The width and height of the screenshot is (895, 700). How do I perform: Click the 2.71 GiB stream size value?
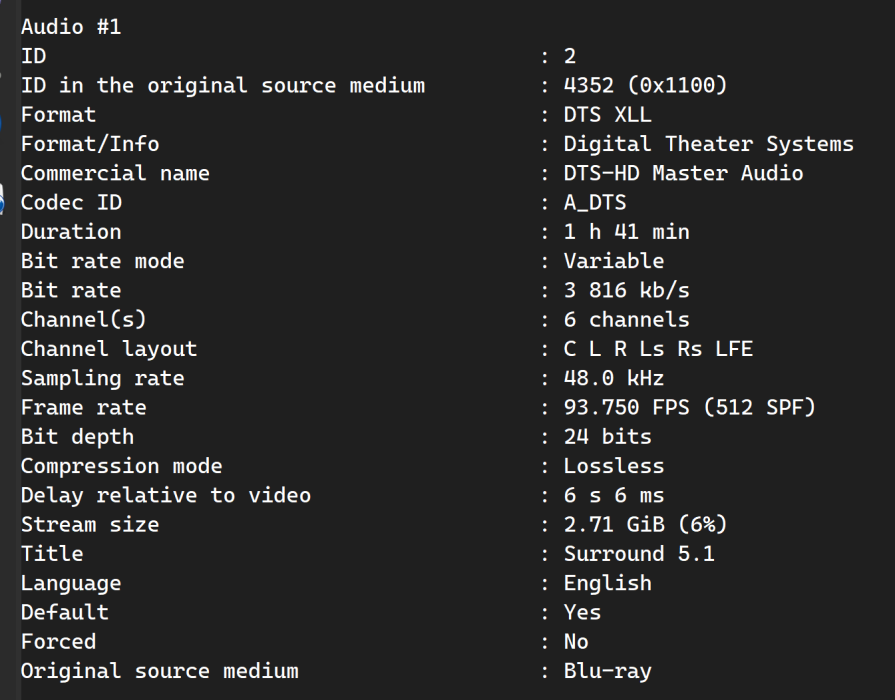645,525
